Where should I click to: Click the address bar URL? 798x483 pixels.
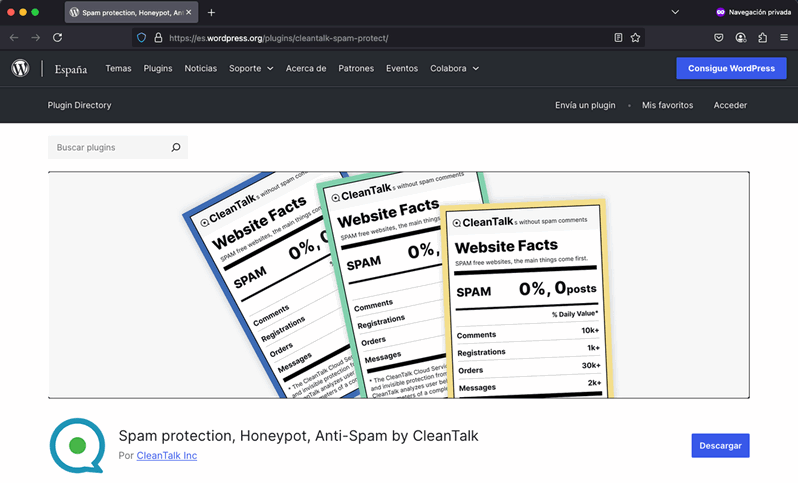pyautogui.click(x=278, y=38)
